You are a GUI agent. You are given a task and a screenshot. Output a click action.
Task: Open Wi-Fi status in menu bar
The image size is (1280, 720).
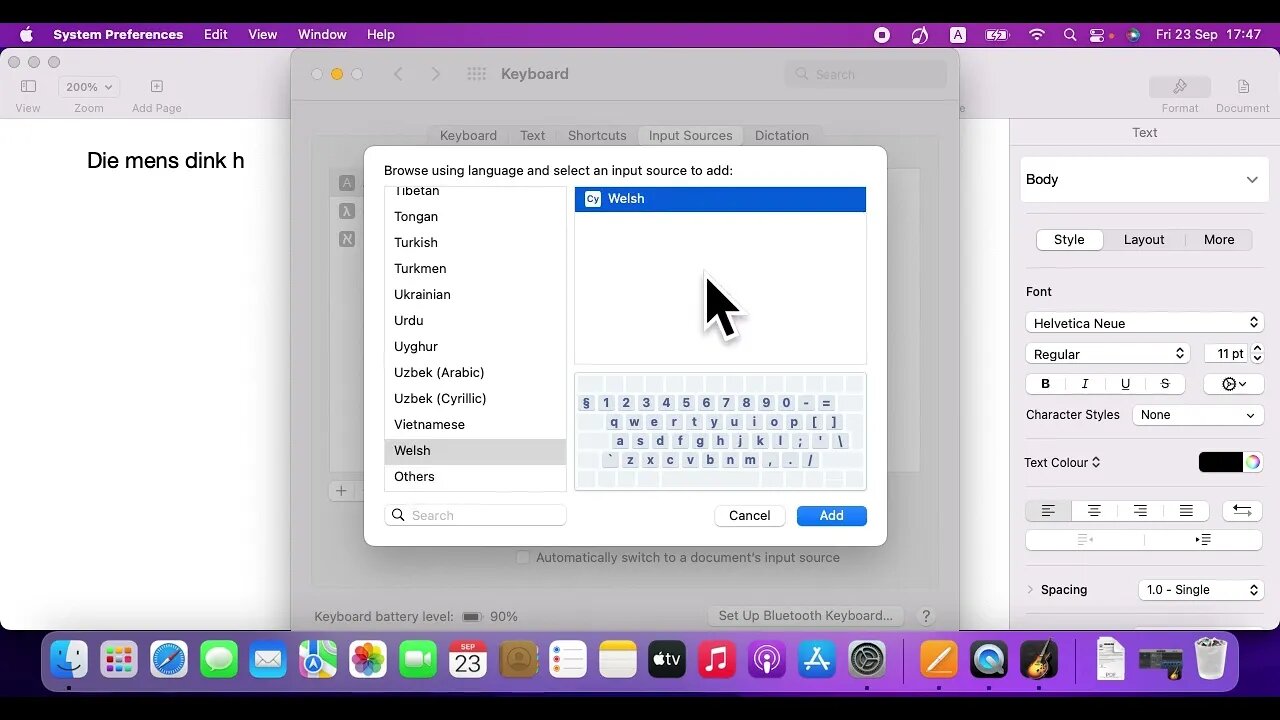click(1037, 34)
